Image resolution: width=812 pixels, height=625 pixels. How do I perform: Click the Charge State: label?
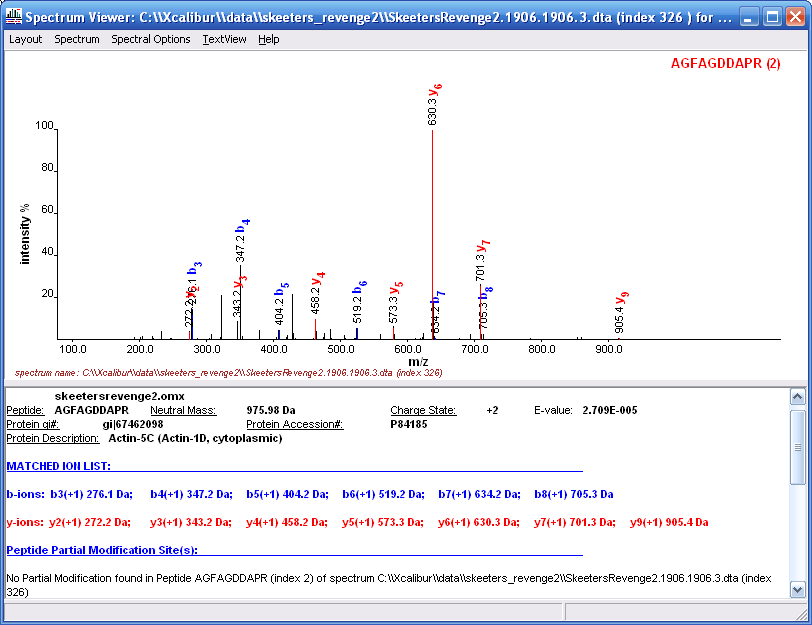[423, 410]
